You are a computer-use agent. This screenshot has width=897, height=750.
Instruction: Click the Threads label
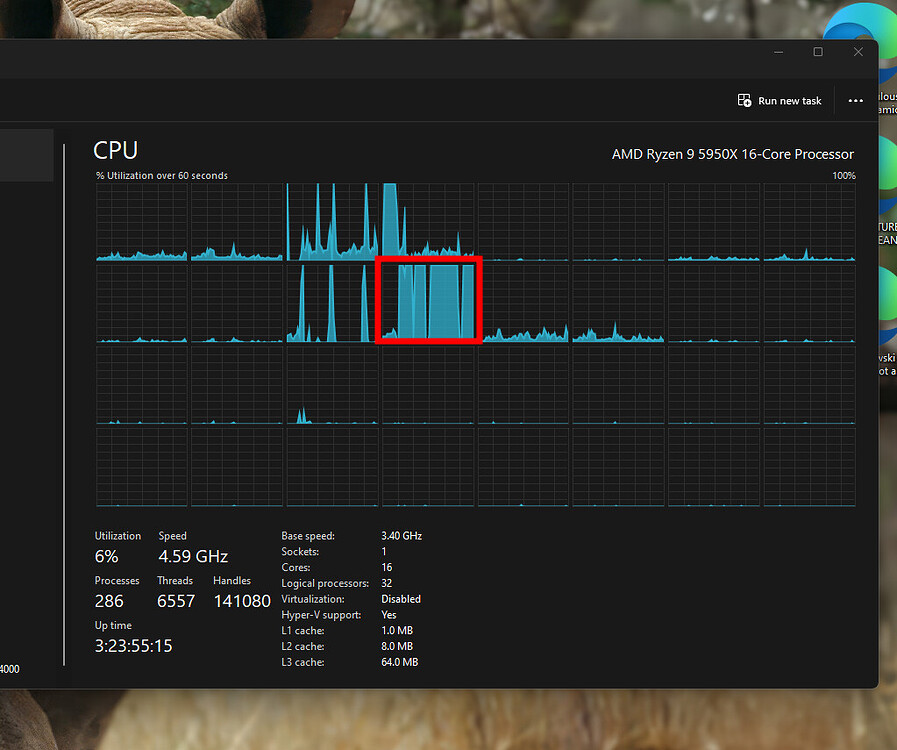(175, 580)
